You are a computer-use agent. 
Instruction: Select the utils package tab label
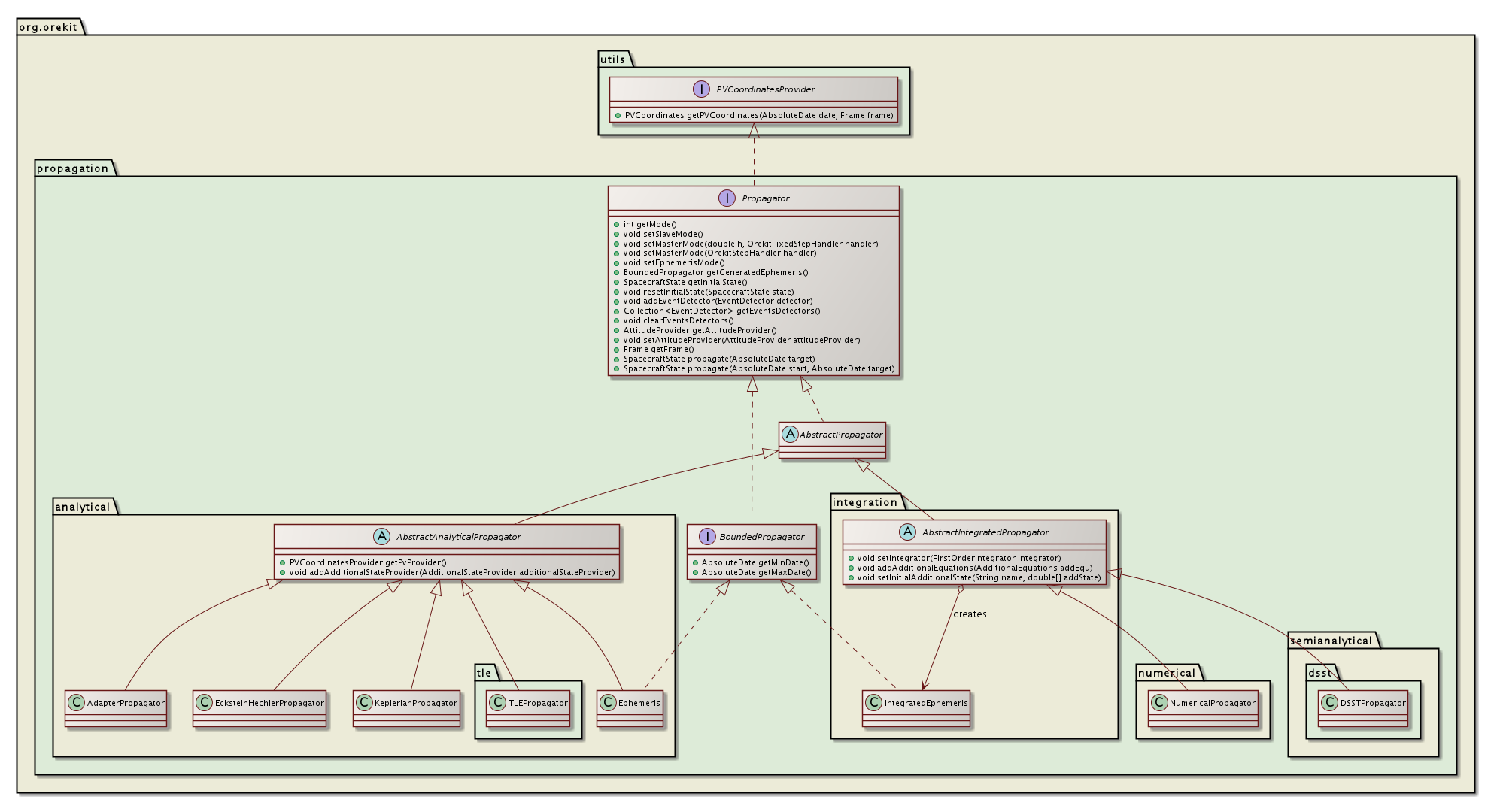612,59
